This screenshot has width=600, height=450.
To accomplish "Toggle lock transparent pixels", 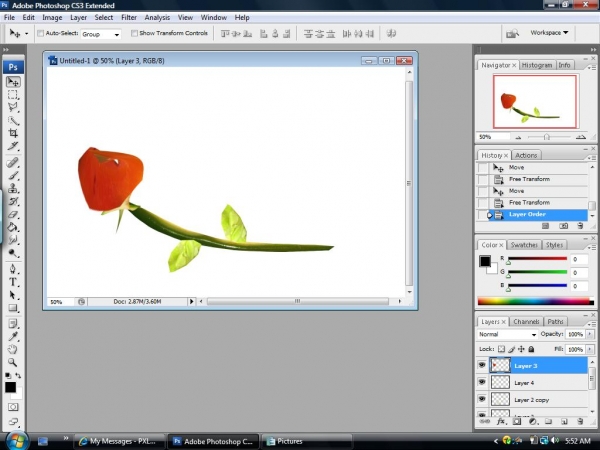I will [501, 349].
